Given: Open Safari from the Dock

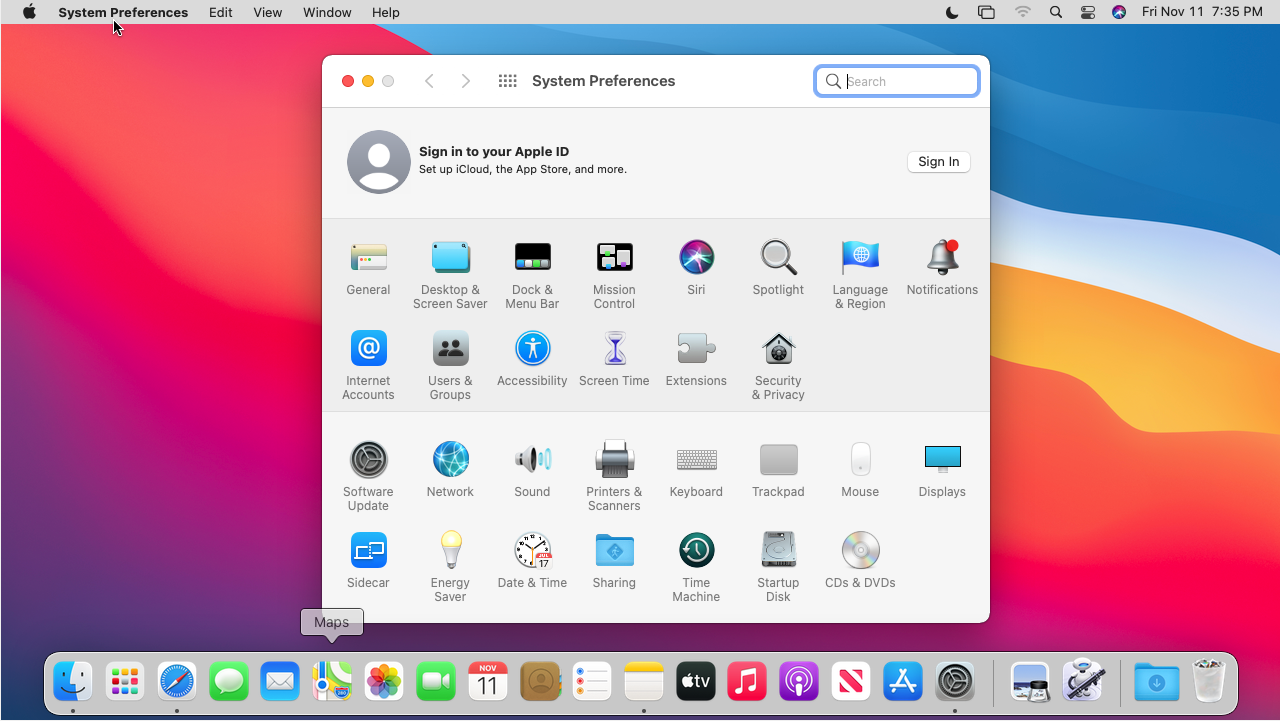Looking at the screenshot, I should pos(177,681).
